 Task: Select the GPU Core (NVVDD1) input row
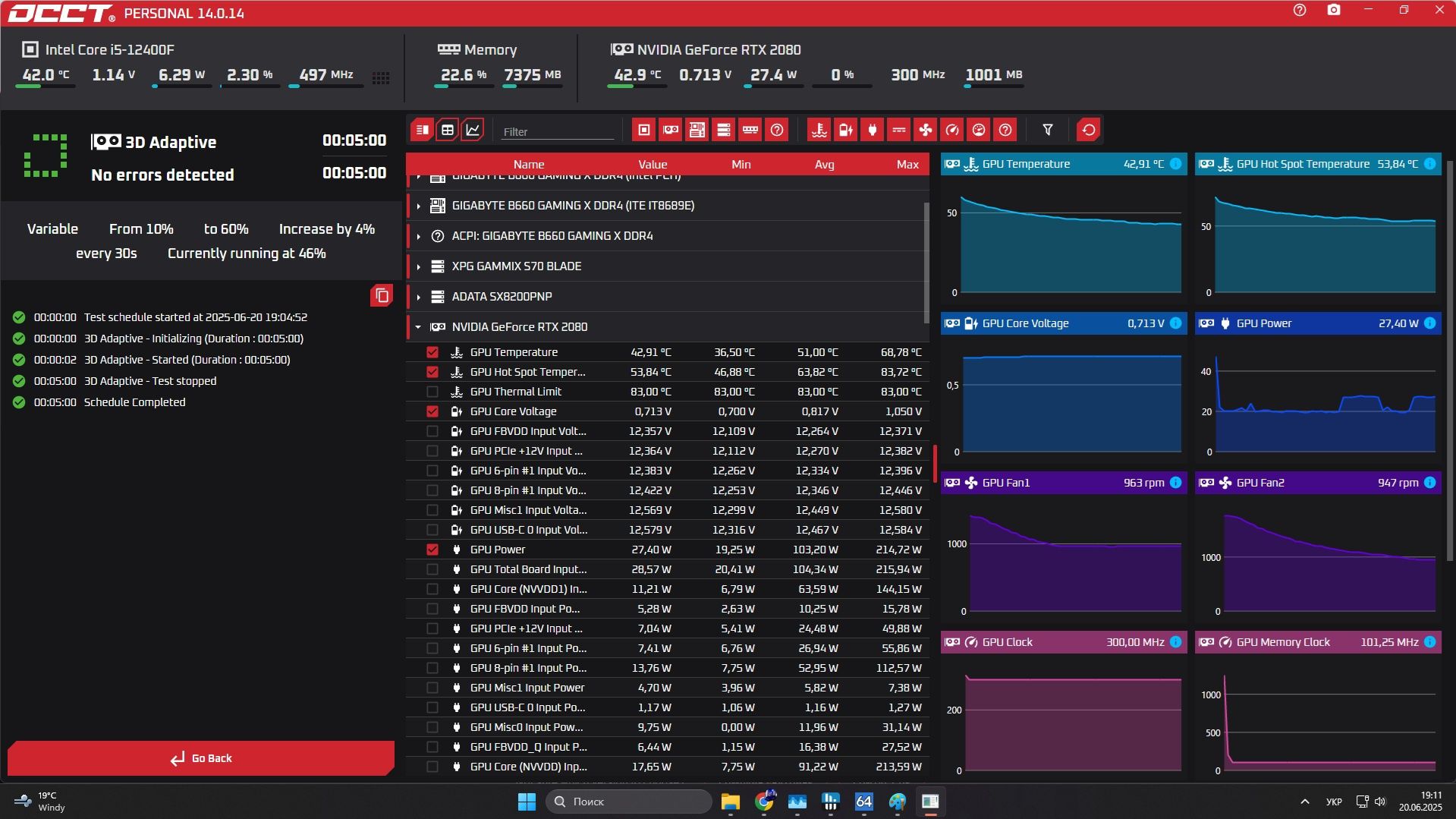(668, 589)
